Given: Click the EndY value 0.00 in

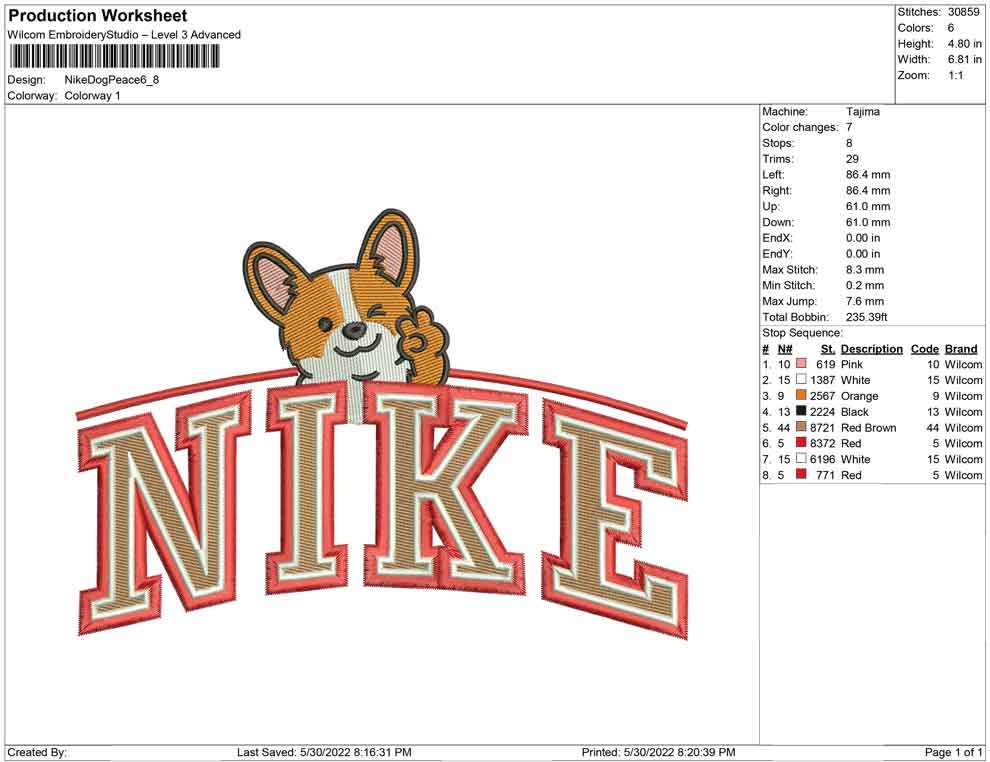Looking at the screenshot, I should tap(863, 253).
